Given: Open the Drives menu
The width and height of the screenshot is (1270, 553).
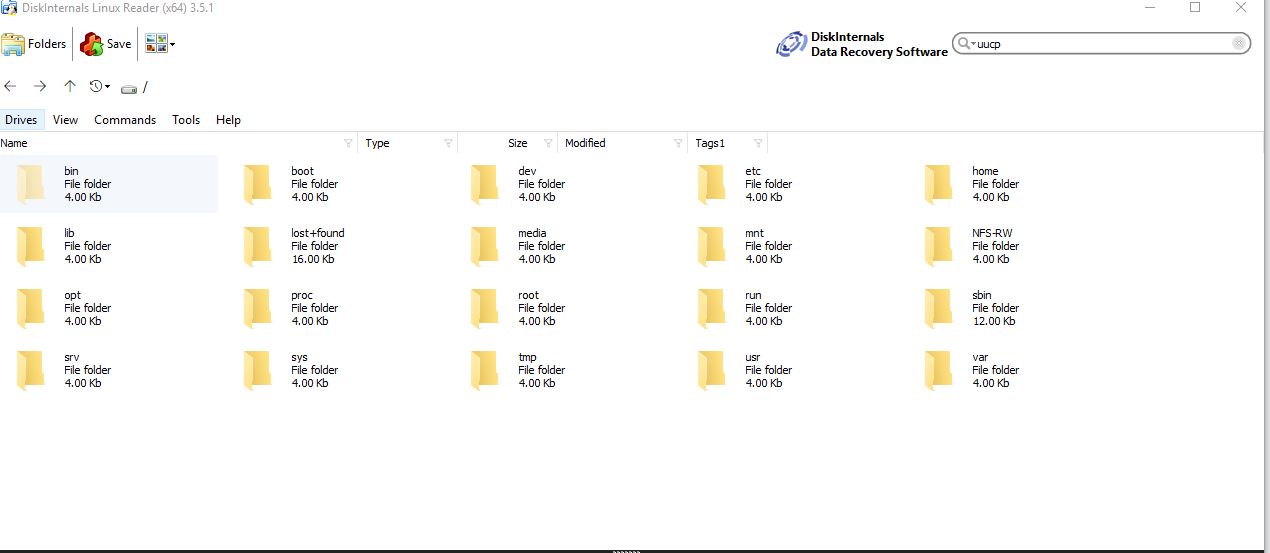Looking at the screenshot, I should click(21, 120).
